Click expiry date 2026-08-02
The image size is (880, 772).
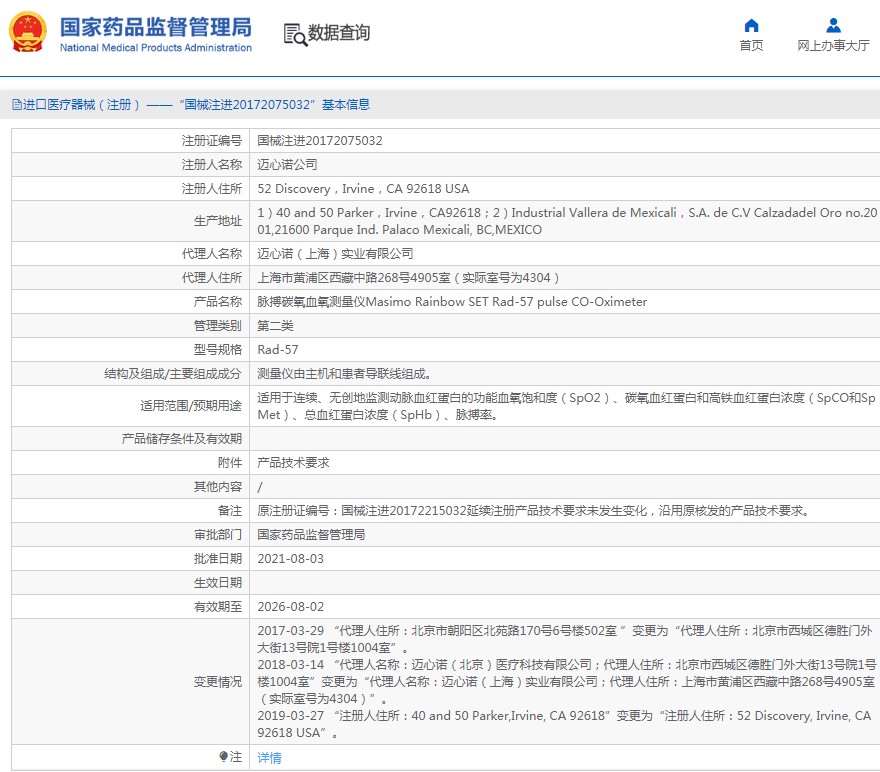pyautogui.click(x=290, y=607)
